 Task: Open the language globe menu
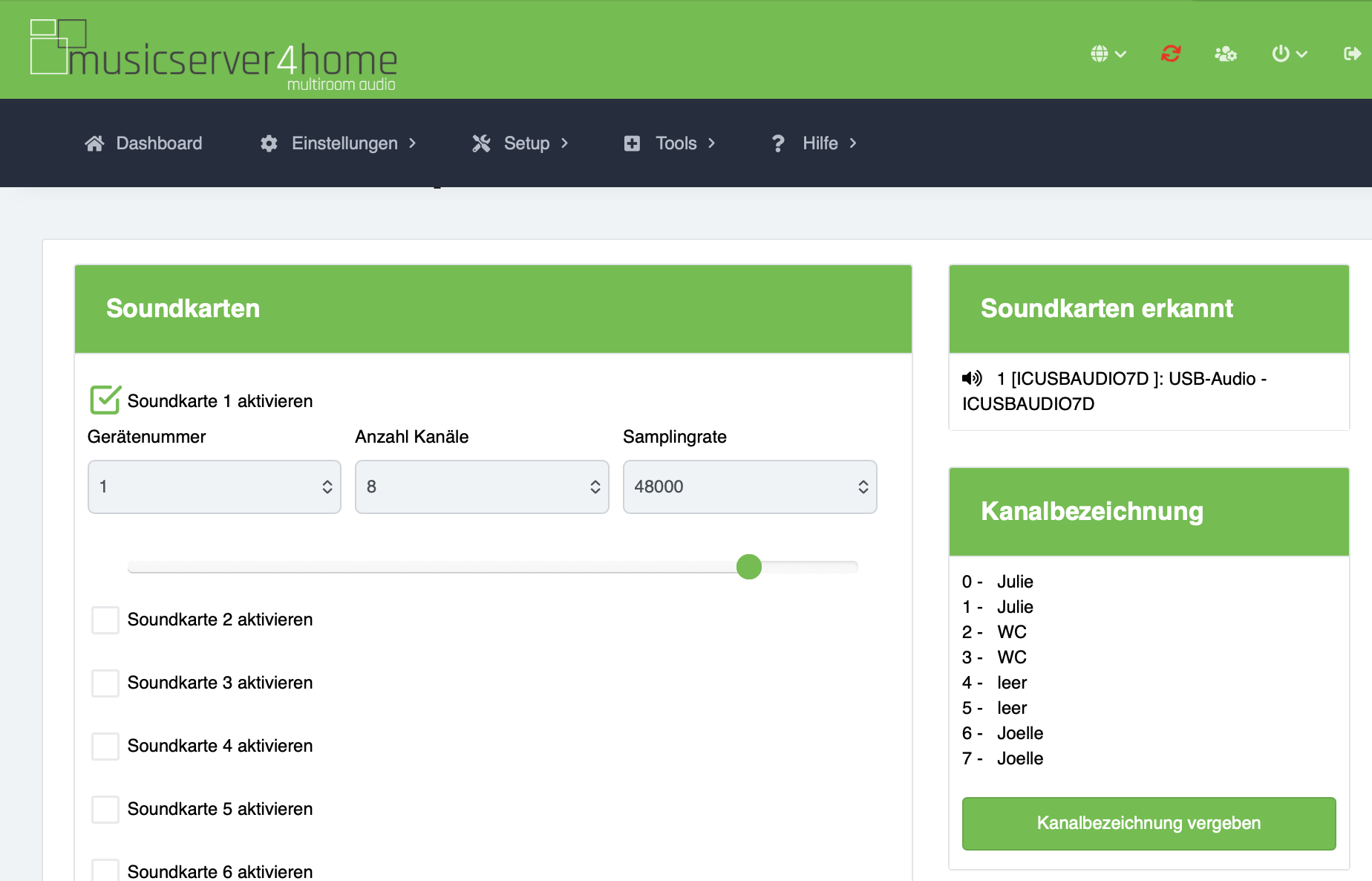[x=1100, y=53]
